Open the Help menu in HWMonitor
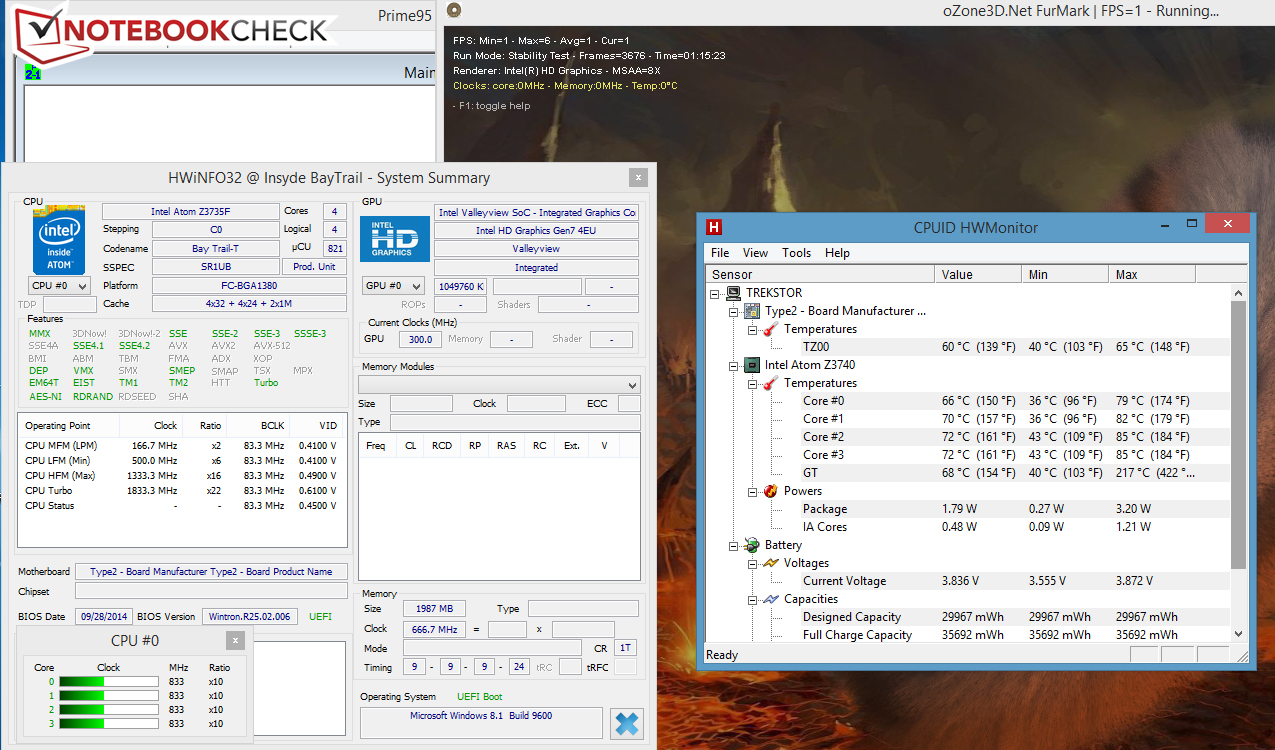The width and height of the screenshot is (1275, 750). (837, 253)
